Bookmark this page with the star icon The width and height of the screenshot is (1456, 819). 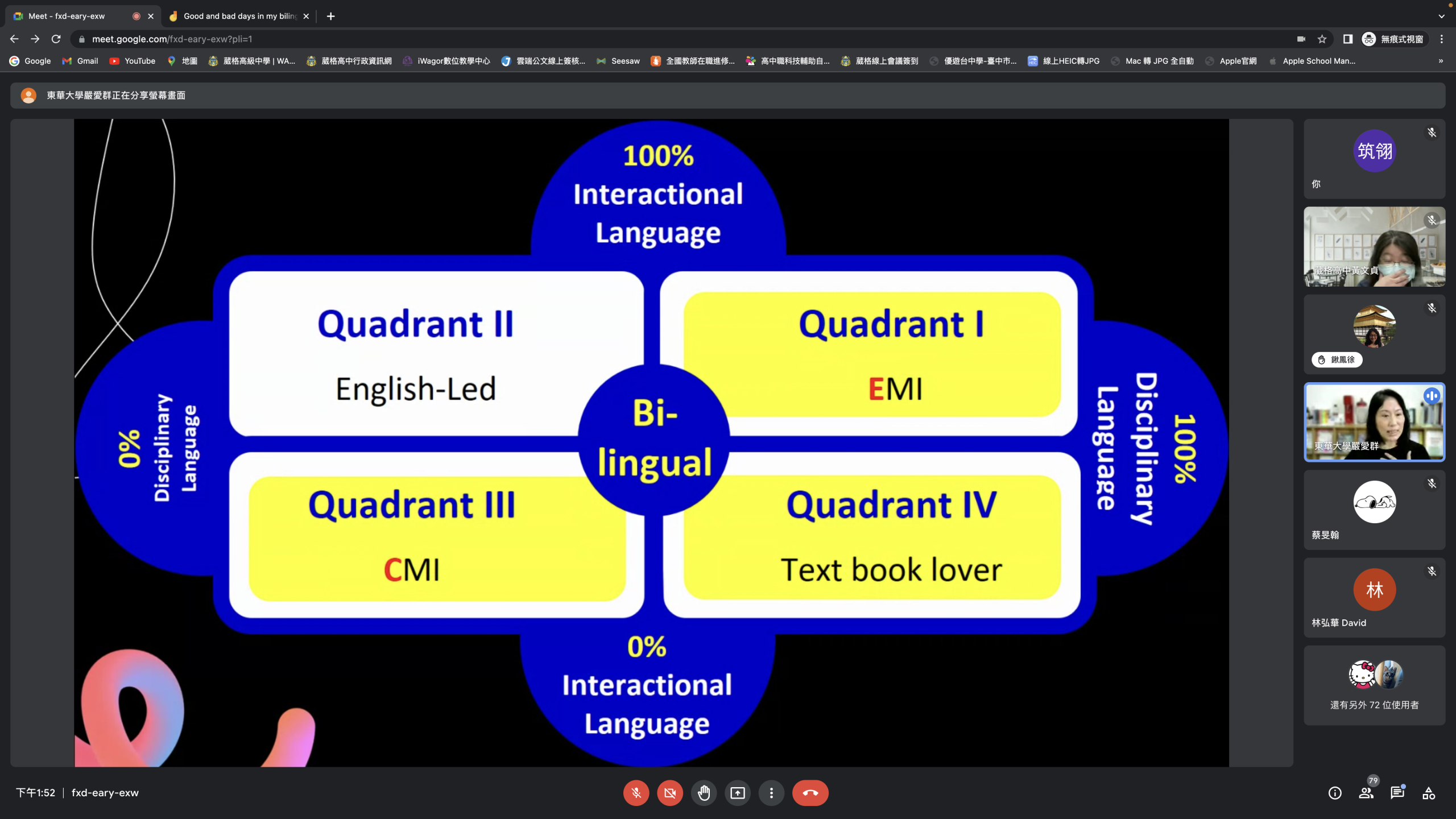click(1322, 39)
